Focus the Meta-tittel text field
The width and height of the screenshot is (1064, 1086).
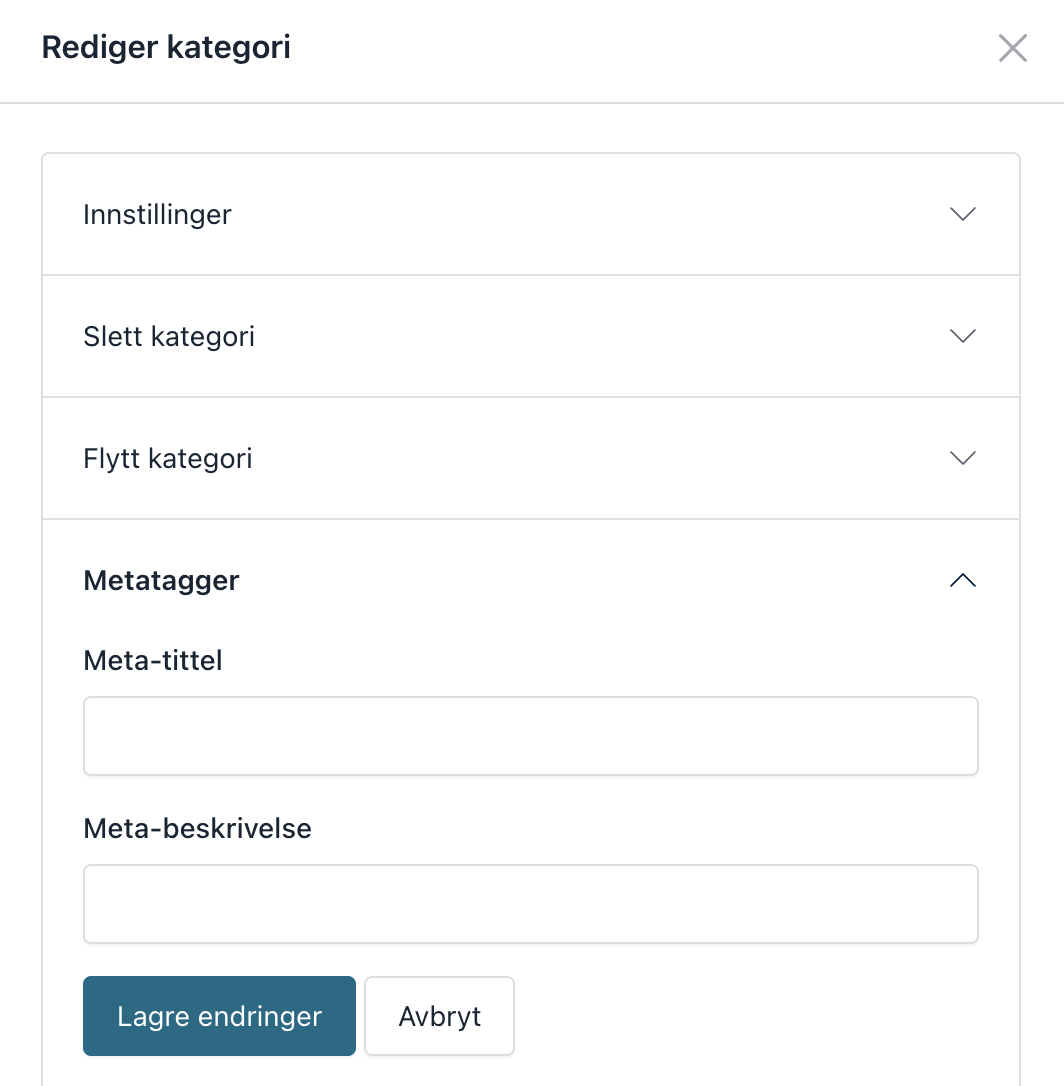click(x=531, y=736)
